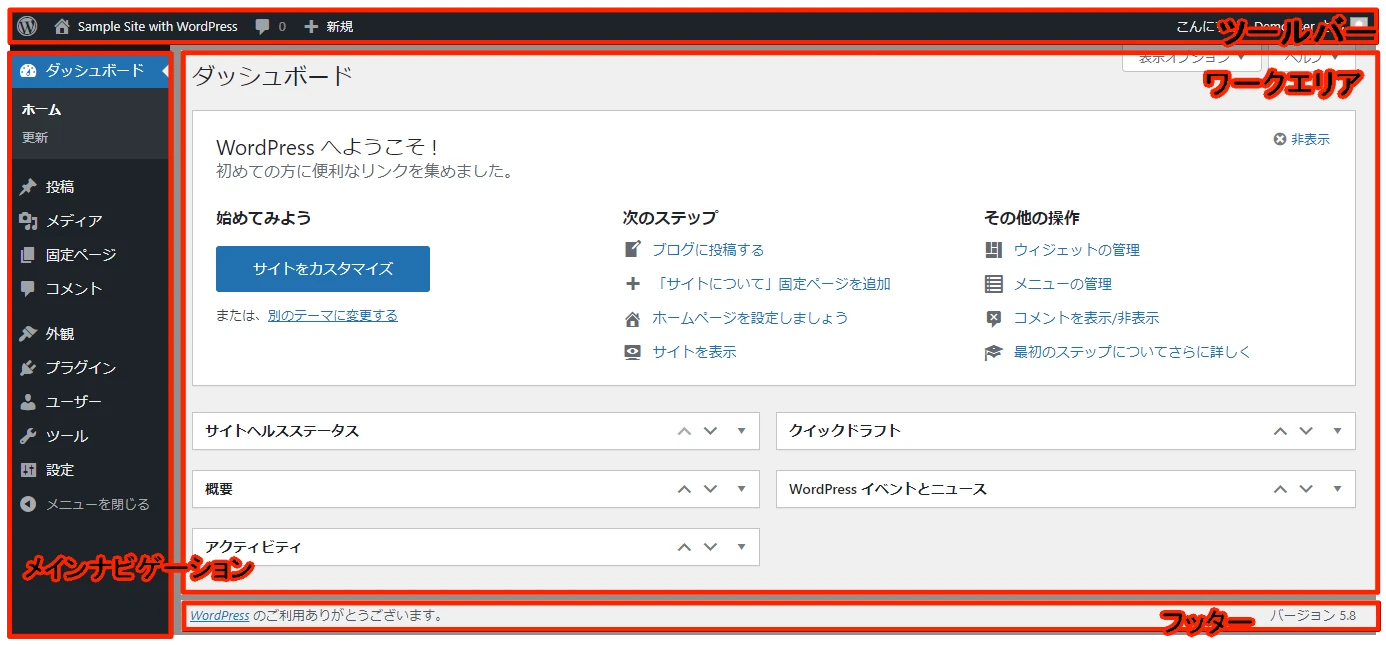Move クイックドラフト panel down
The width and height of the screenshot is (1386, 645).
coord(1306,431)
